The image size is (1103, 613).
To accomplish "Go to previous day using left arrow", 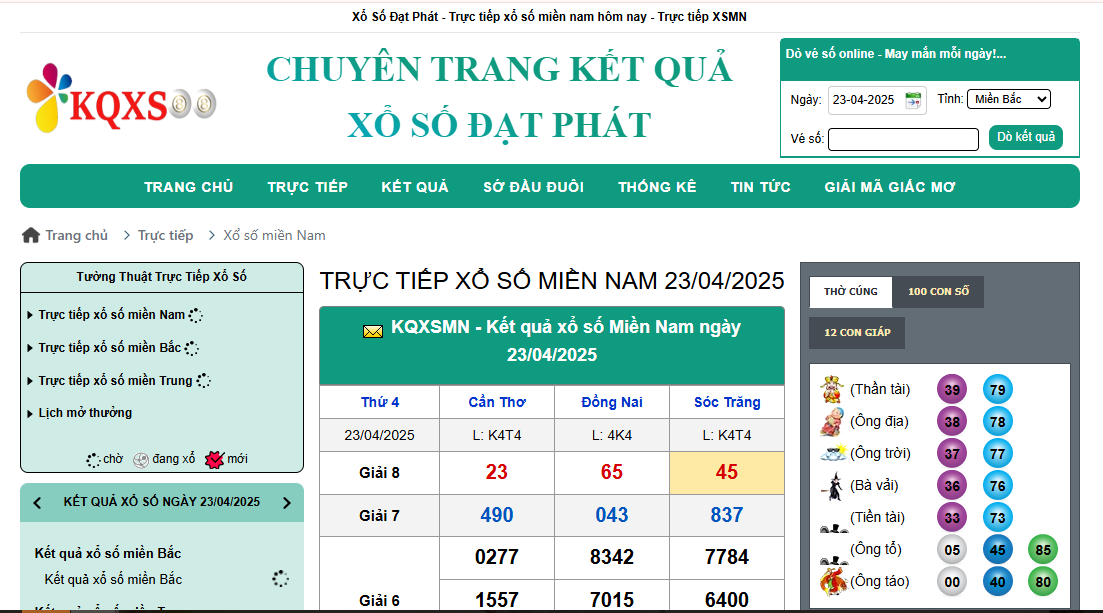I will point(38,503).
